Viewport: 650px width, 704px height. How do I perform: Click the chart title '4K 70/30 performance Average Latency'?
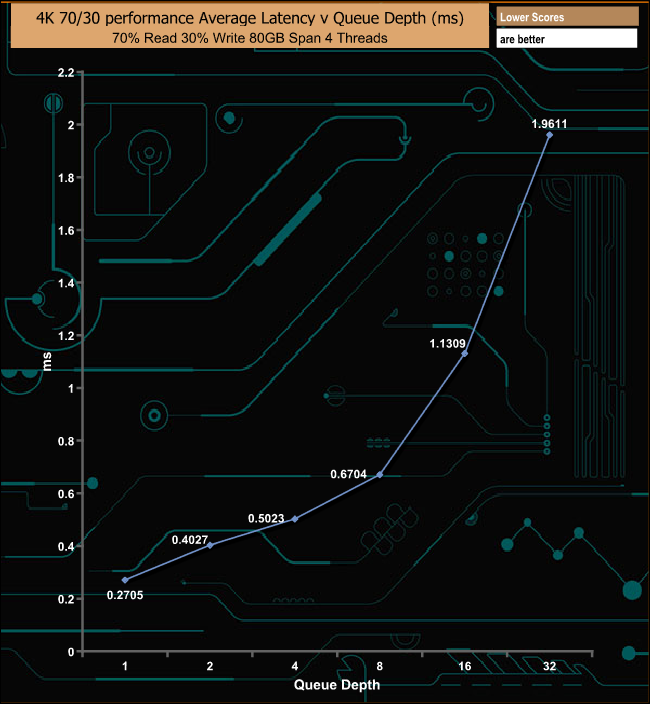[250, 18]
